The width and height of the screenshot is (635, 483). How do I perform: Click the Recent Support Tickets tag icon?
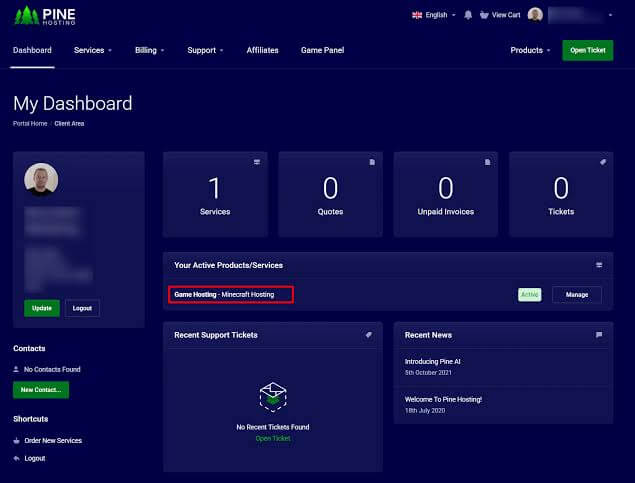pos(369,335)
